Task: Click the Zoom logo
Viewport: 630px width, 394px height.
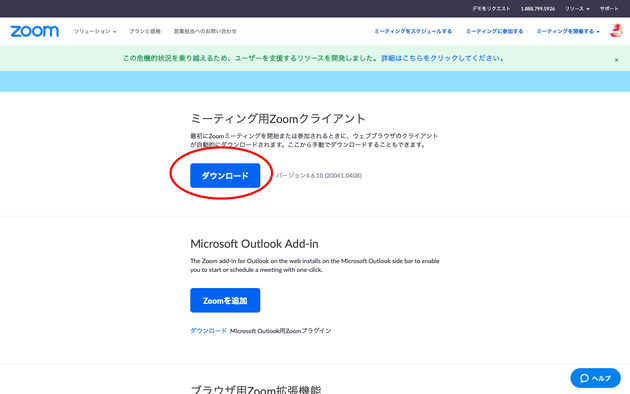Action: pos(35,31)
